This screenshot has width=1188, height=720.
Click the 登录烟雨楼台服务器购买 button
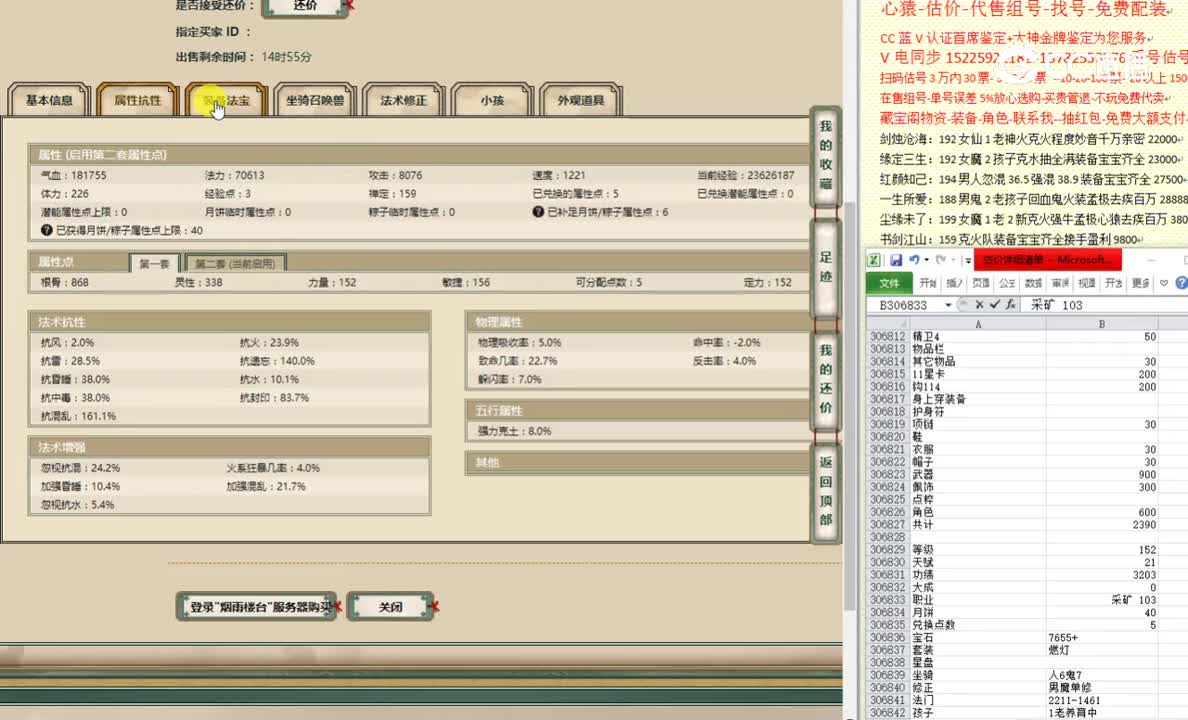256,606
